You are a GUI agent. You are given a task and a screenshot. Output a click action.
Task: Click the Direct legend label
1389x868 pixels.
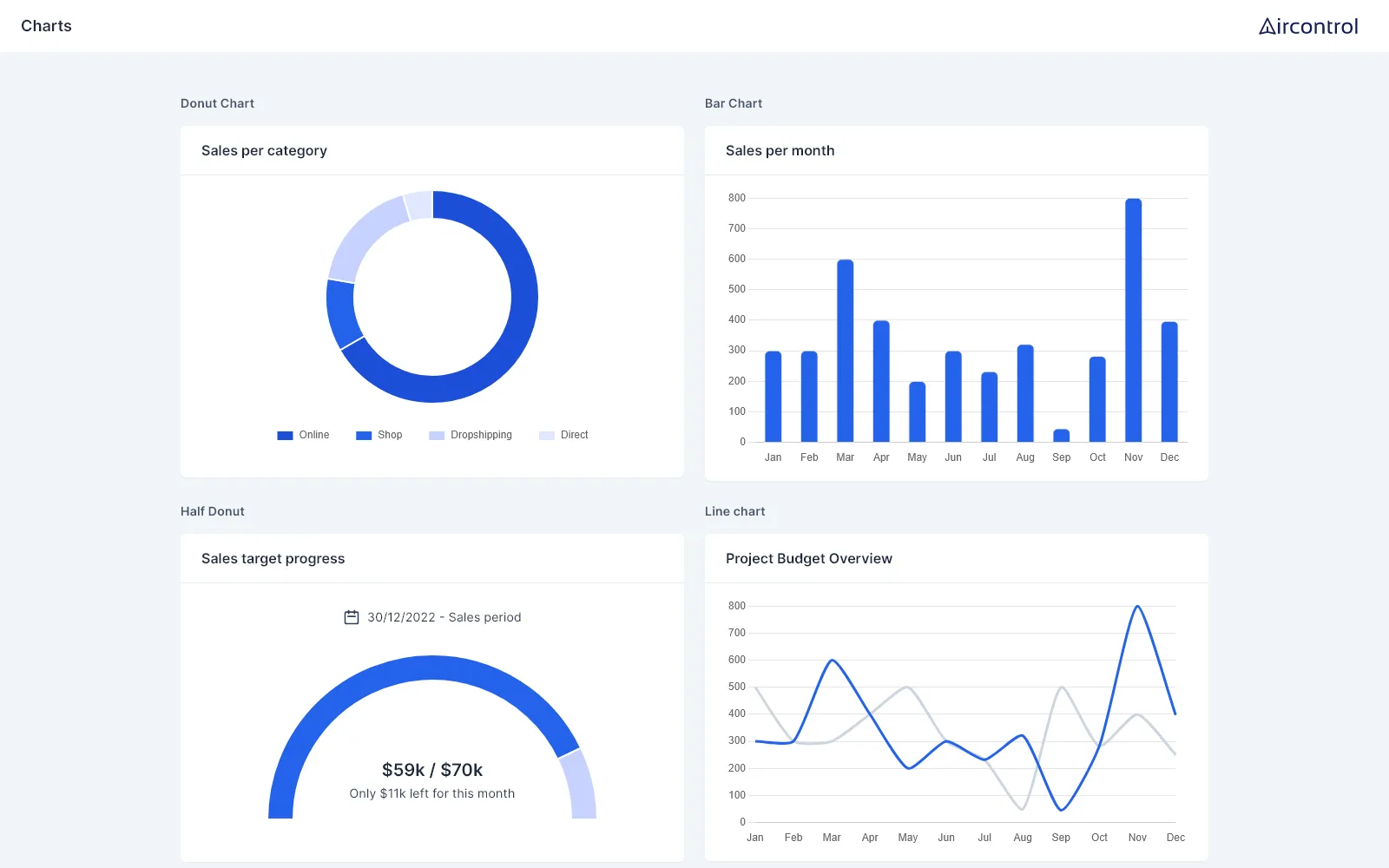pos(575,435)
